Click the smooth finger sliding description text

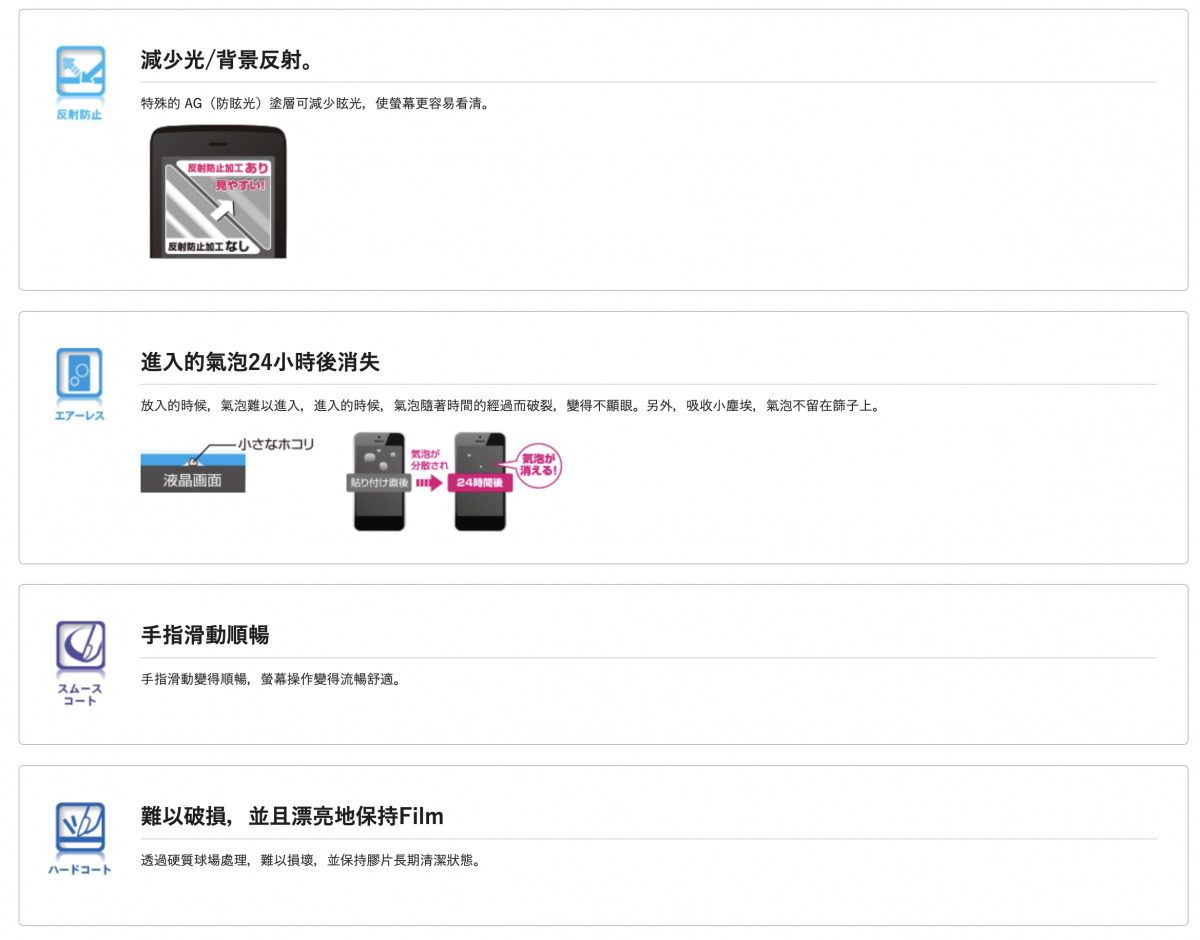tap(271, 680)
